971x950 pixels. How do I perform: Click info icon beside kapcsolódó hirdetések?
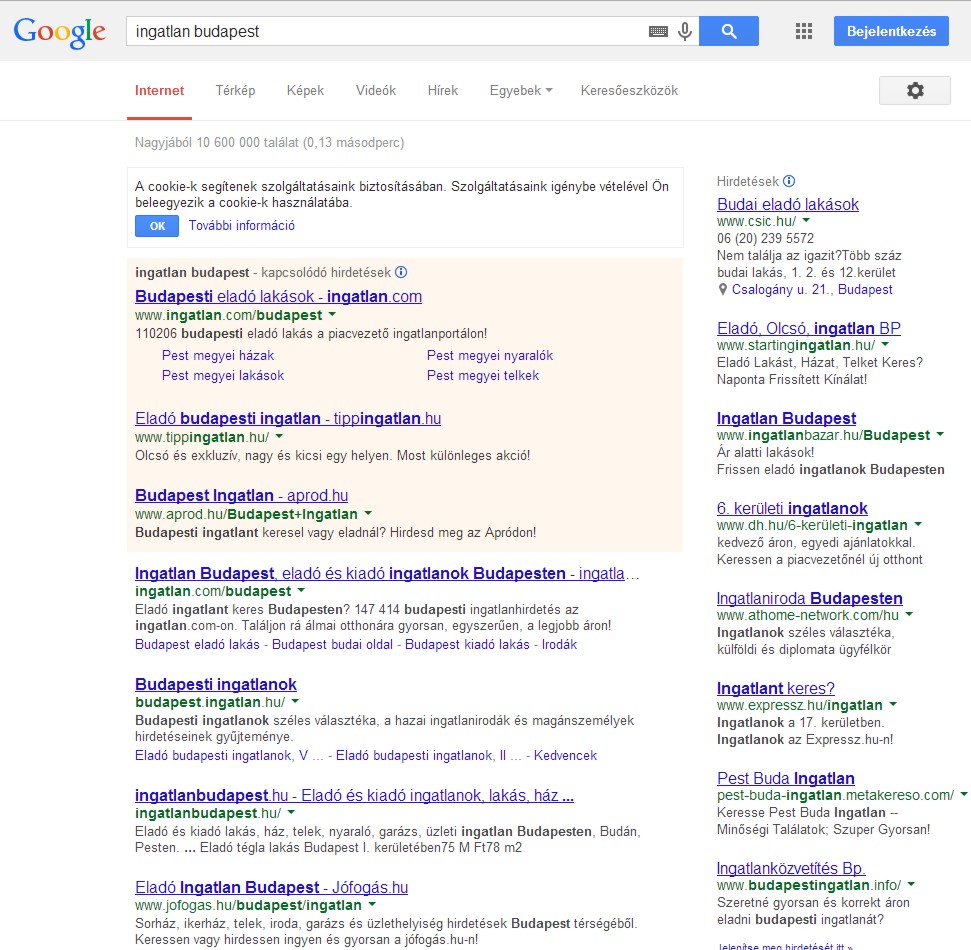pos(401,272)
